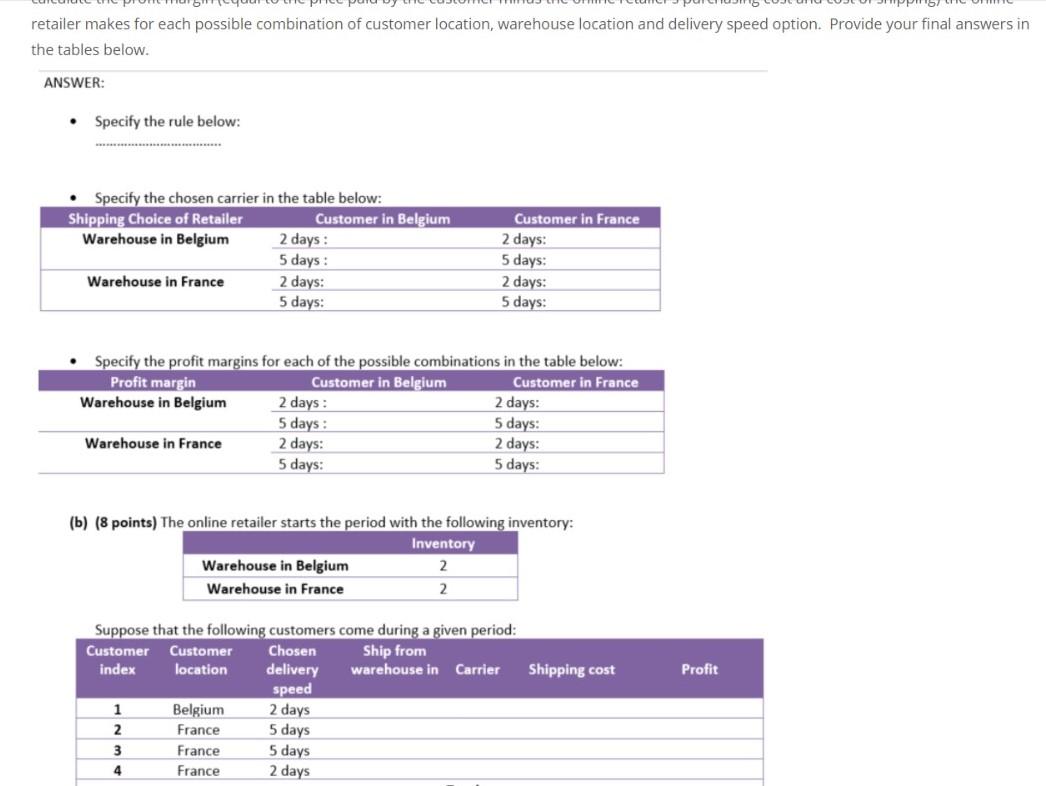Click profit table Belgium warehouse, Belgium customer '2 days :' cell
1046x786 pixels.
[379, 402]
